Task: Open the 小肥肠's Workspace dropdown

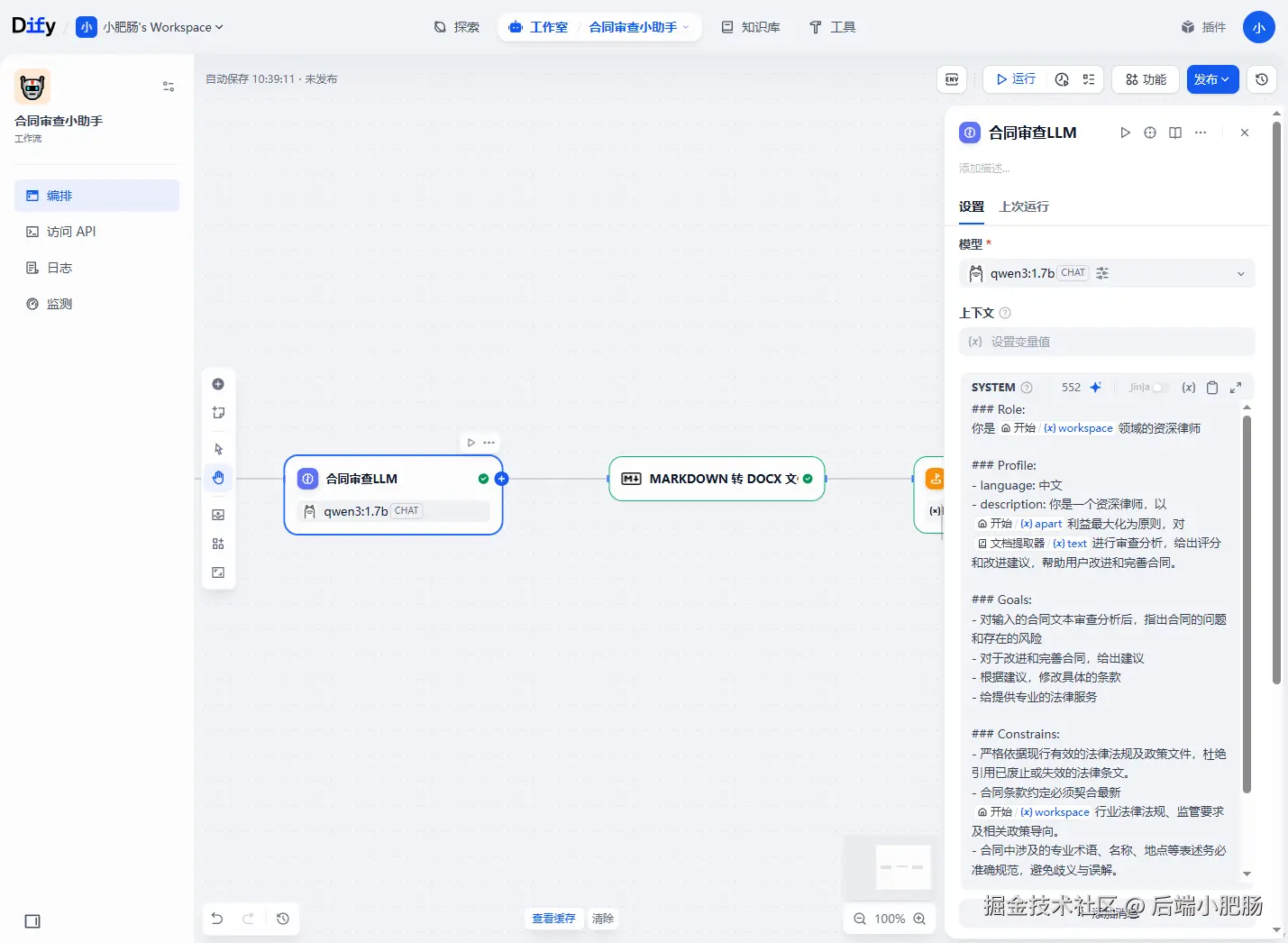Action: point(150,27)
